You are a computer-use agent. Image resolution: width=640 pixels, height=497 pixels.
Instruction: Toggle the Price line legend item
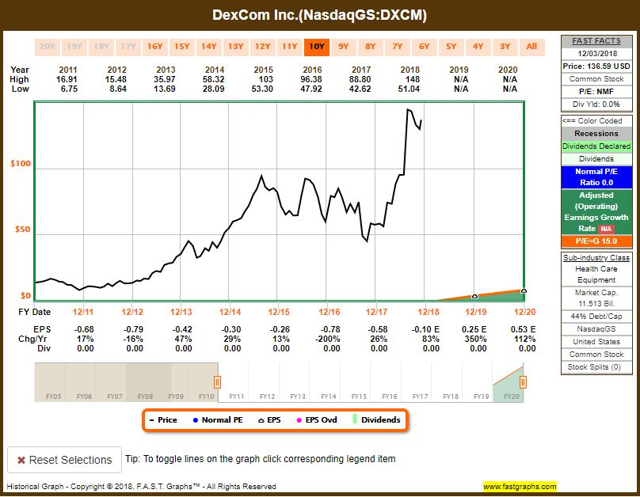tap(163, 420)
